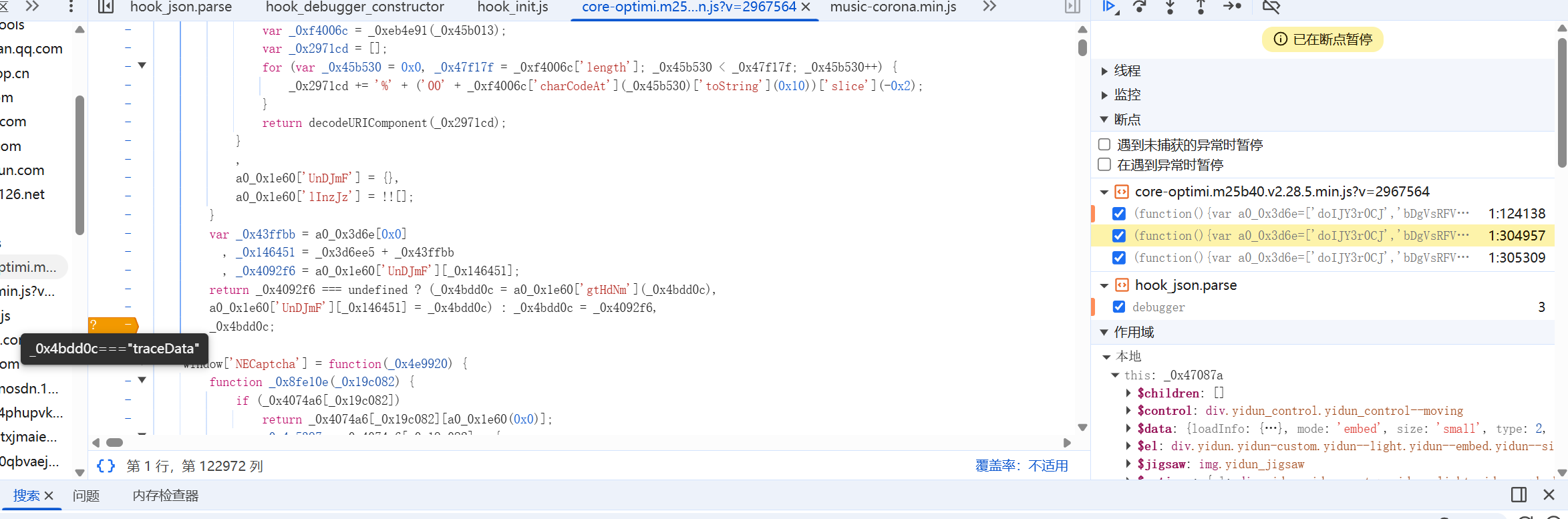Viewport: 1568px width, 519px height.
Task: Select an.qq.com in file navigator
Action: click(x=31, y=49)
